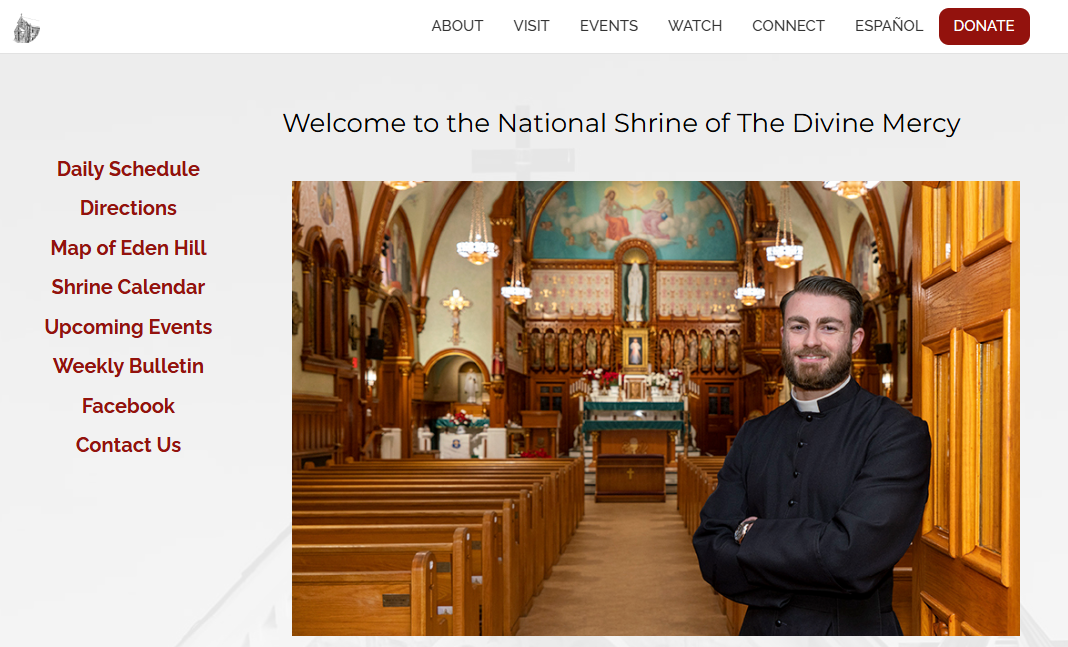Screen dimensions: 1068x647
Task: Go to the Directions page
Action: tap(128, 208)
